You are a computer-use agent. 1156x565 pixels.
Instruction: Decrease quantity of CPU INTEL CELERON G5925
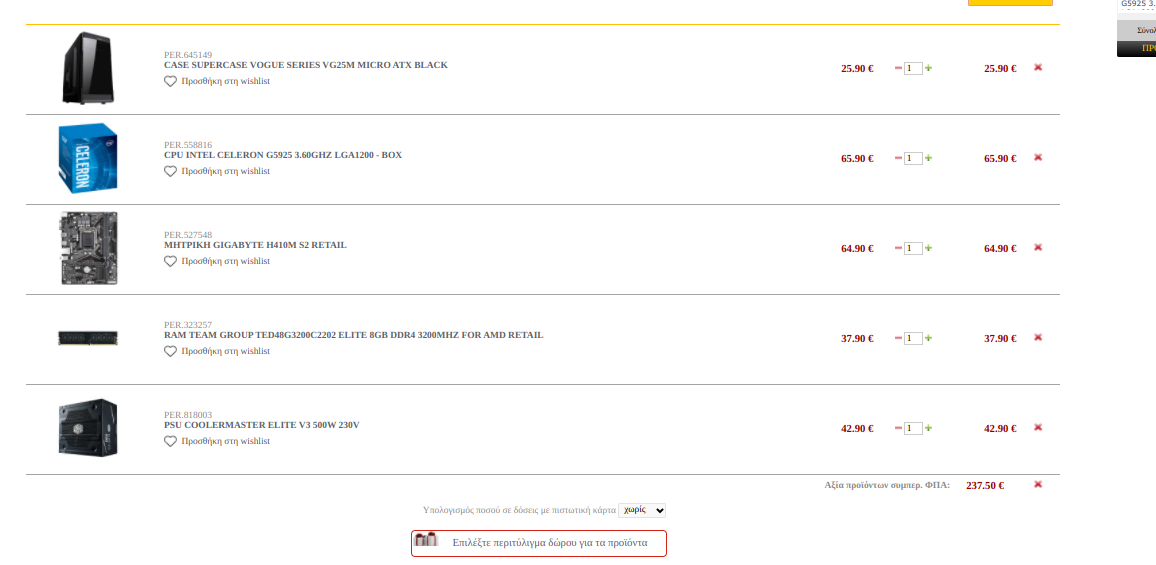(898, 158)
